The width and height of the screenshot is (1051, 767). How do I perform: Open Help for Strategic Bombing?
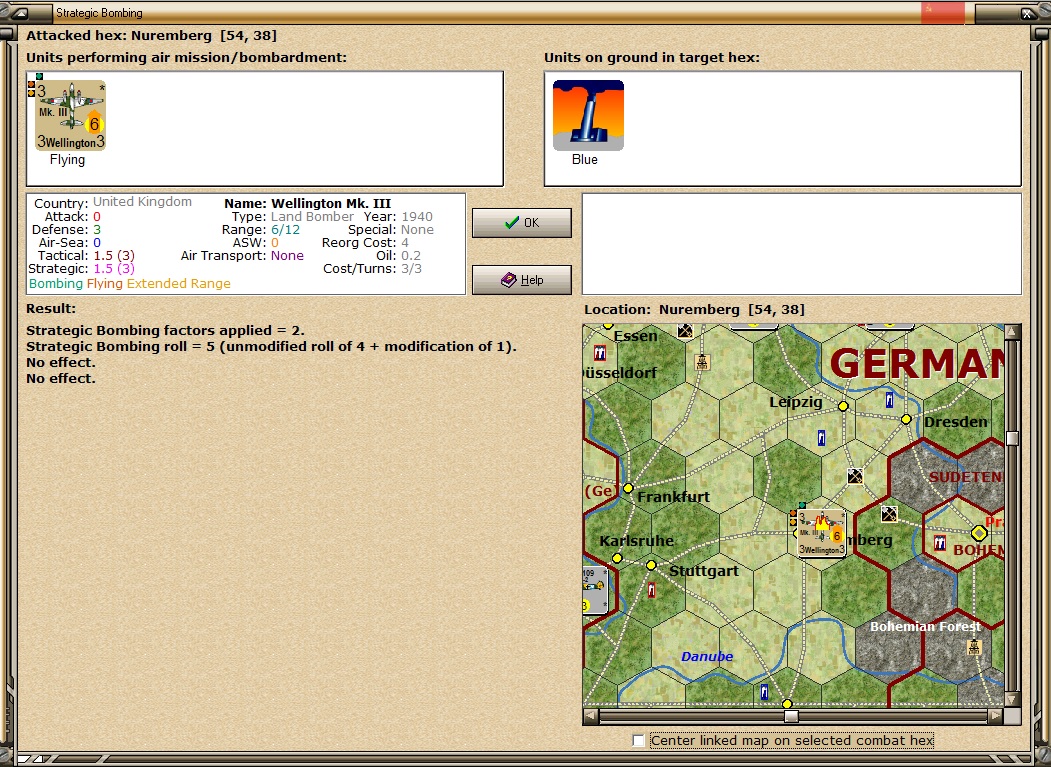(521, 280)
